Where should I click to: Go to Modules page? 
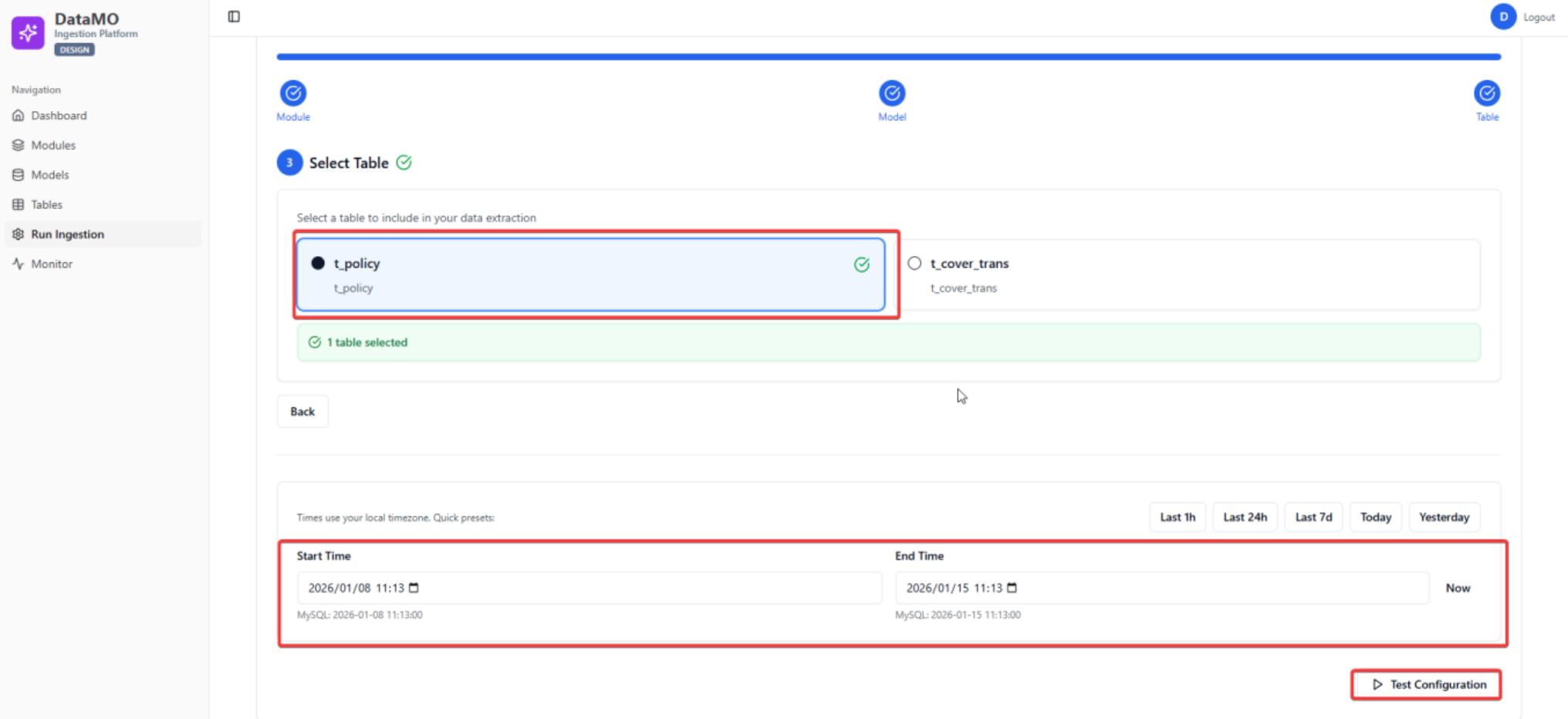pos(103,145)
